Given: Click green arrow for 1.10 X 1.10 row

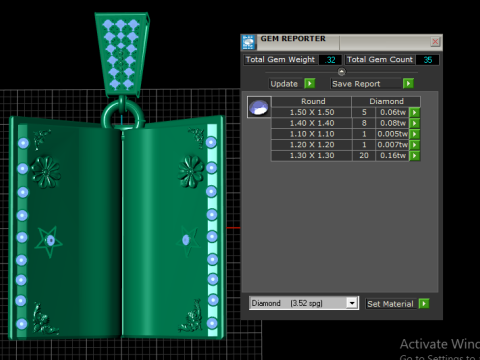Looking at the screenshot, I should (414, 134).
